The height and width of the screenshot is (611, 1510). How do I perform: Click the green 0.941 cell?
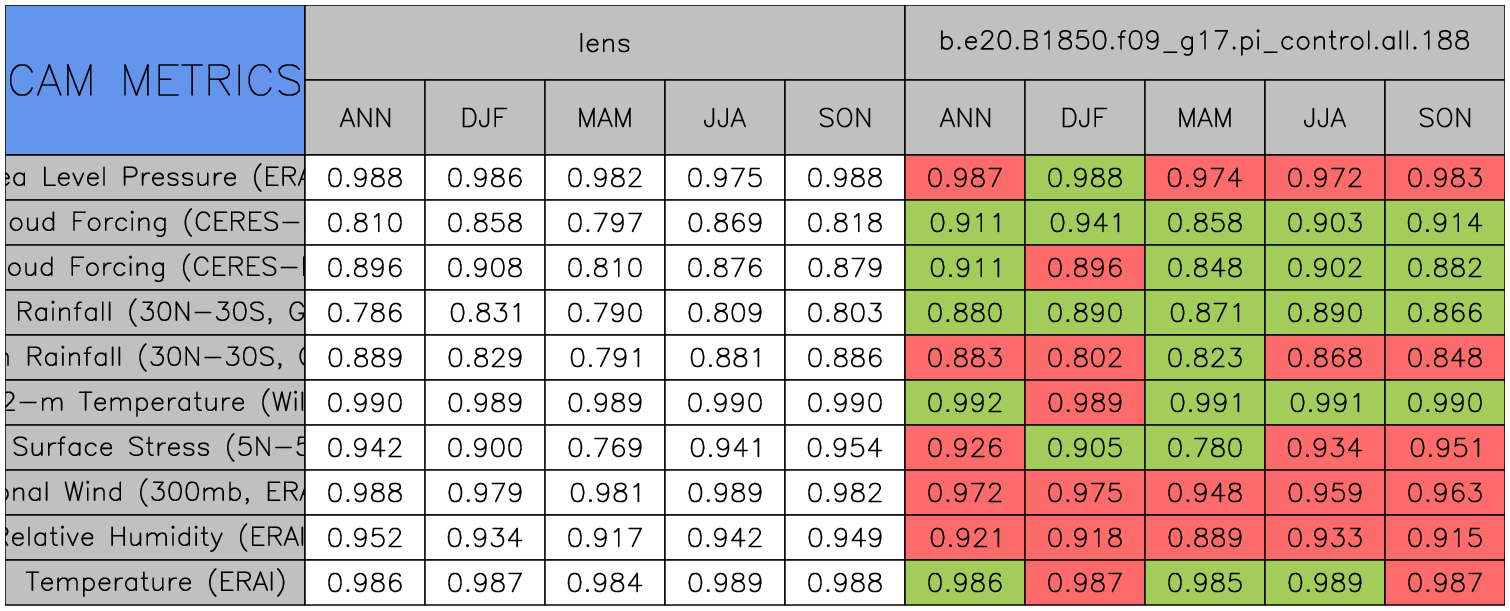pyautogui.click(x=1084, y=223)
